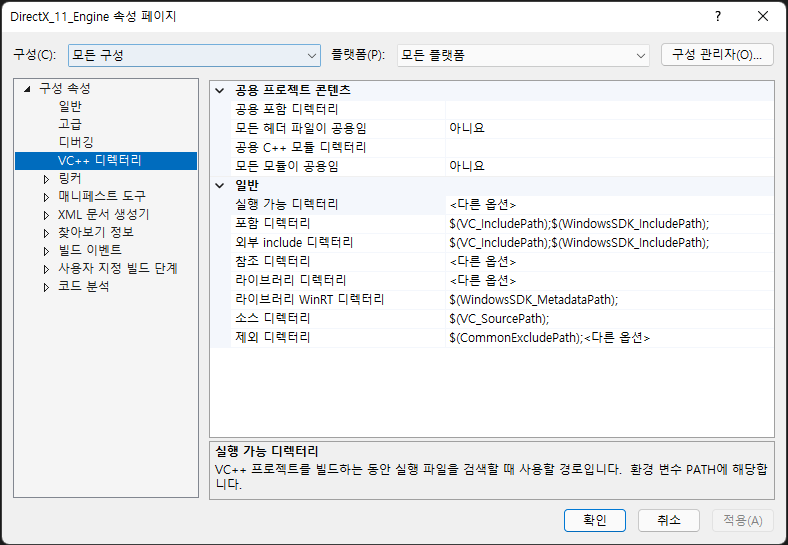788x545 pixels.
Task: Click the $(CommonExcludePath) value field
Action: (610, 338)
